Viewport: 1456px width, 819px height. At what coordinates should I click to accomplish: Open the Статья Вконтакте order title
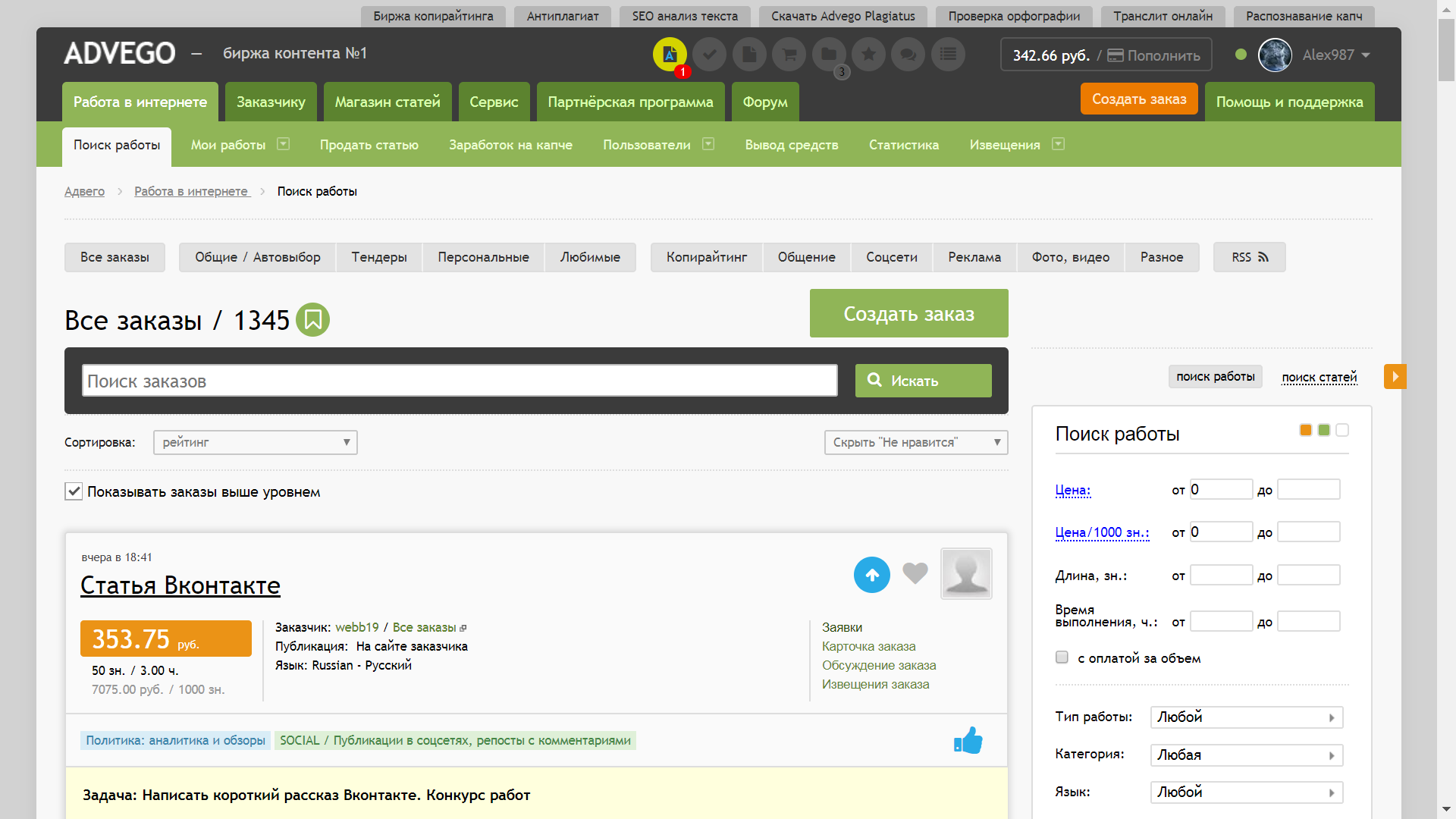pos(180,585)
